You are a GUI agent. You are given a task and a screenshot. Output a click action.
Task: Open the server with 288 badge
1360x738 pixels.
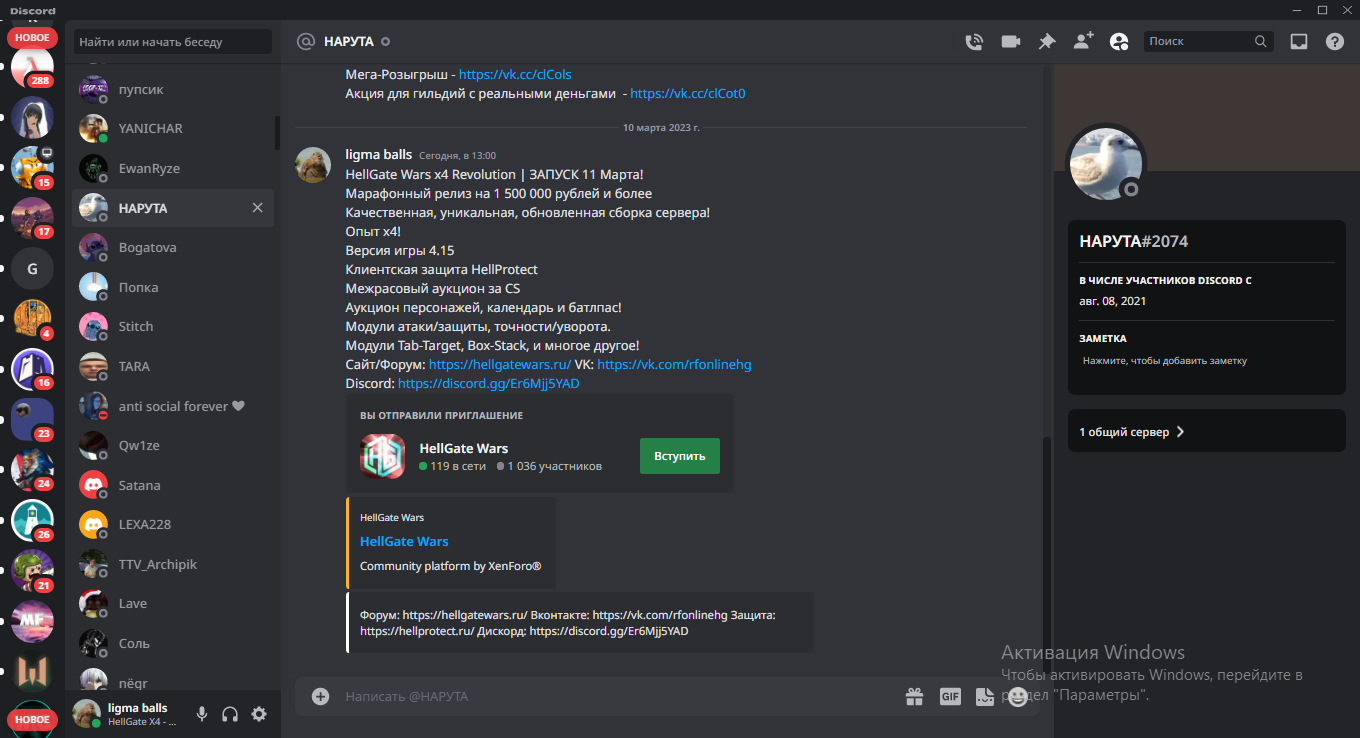tap(32, 67)
